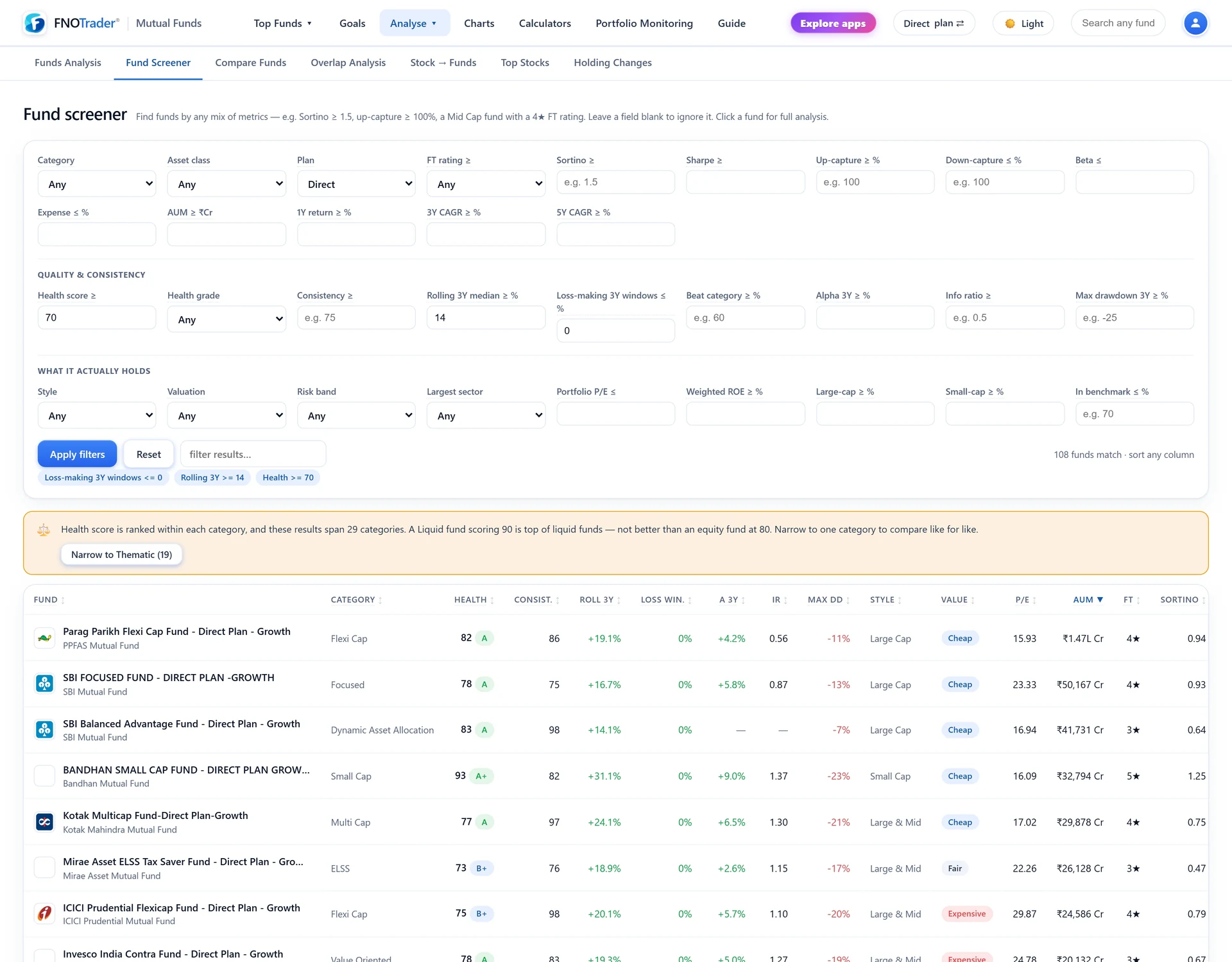1232x962 pixels.
Task: Sort the SORTINO column
Action: click(x=1183, y=600)
